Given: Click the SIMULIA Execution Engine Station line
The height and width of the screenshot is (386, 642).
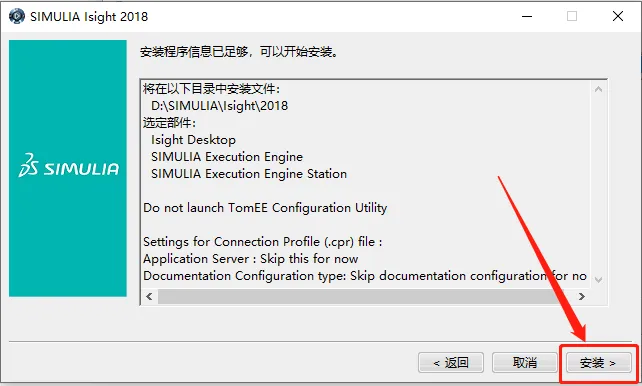Looking at the screenshot, I should coord(249,174).
